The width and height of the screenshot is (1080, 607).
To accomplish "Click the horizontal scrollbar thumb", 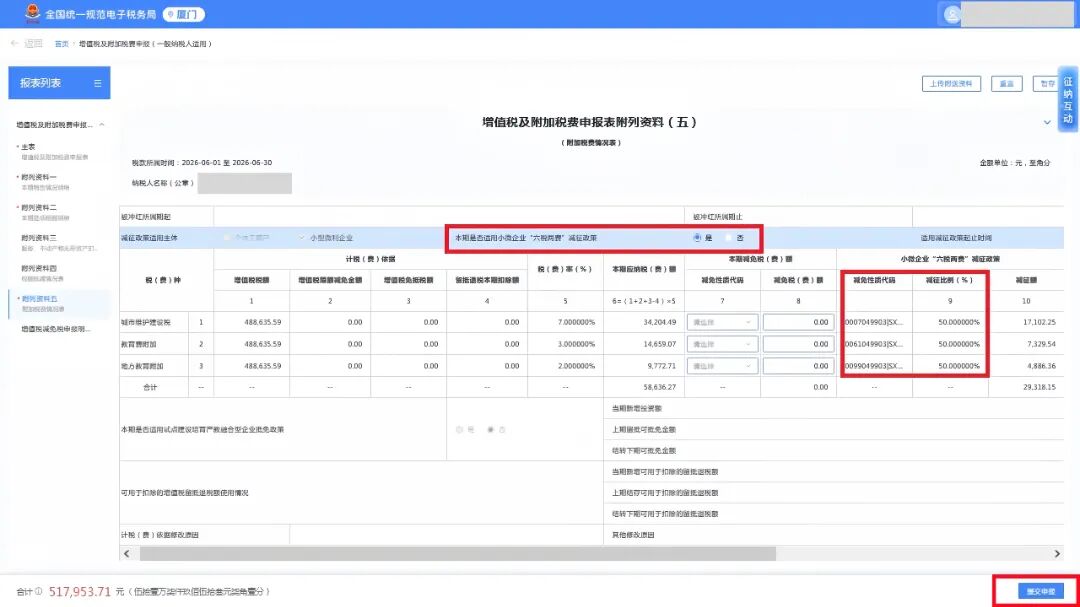I will (x=457, y=554).
